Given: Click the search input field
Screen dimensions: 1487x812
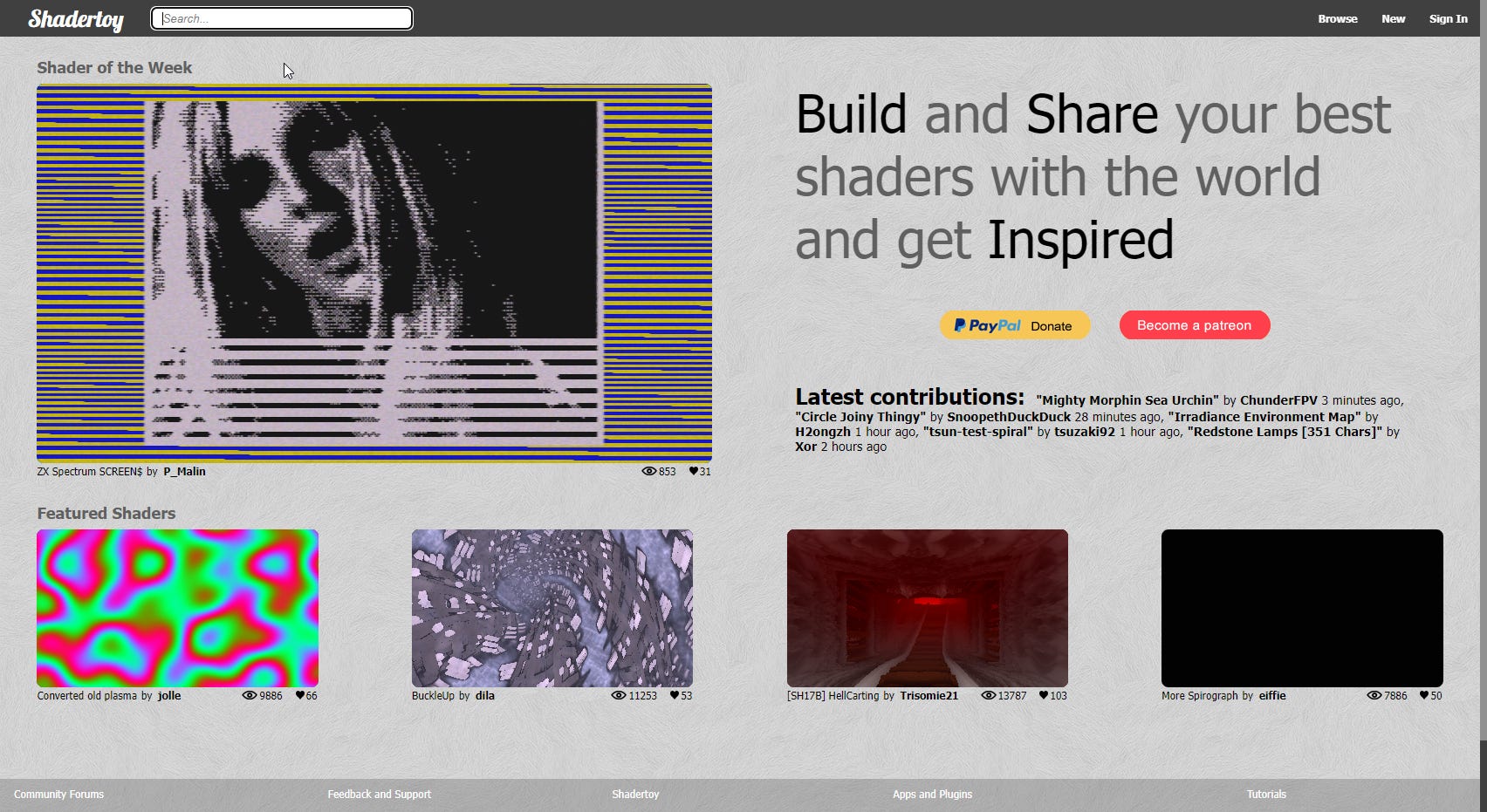Looking at the screenshot, I should 282,18.
